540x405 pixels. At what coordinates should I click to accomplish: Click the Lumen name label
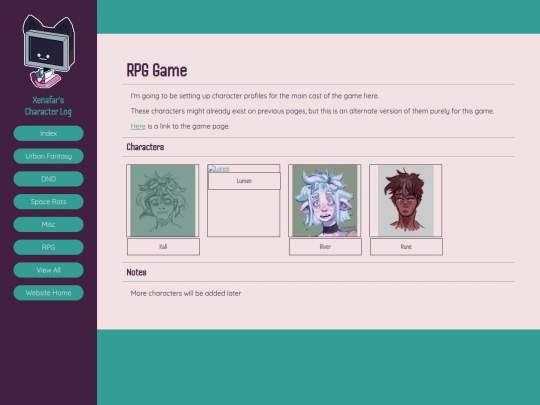(244, 181)
